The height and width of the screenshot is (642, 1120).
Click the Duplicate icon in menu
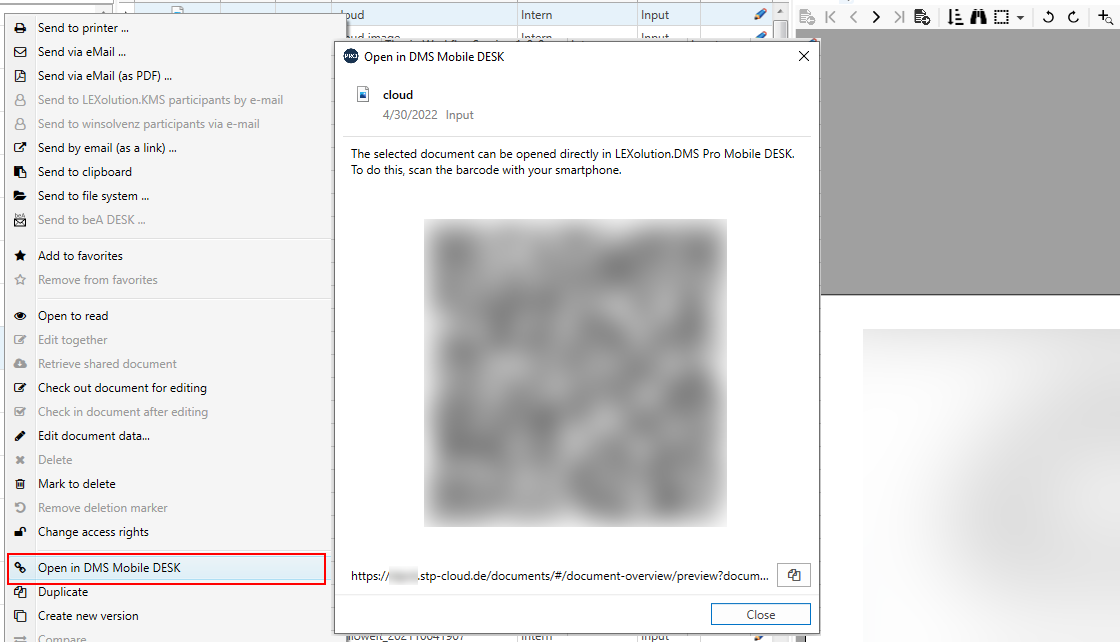(20, 592)
